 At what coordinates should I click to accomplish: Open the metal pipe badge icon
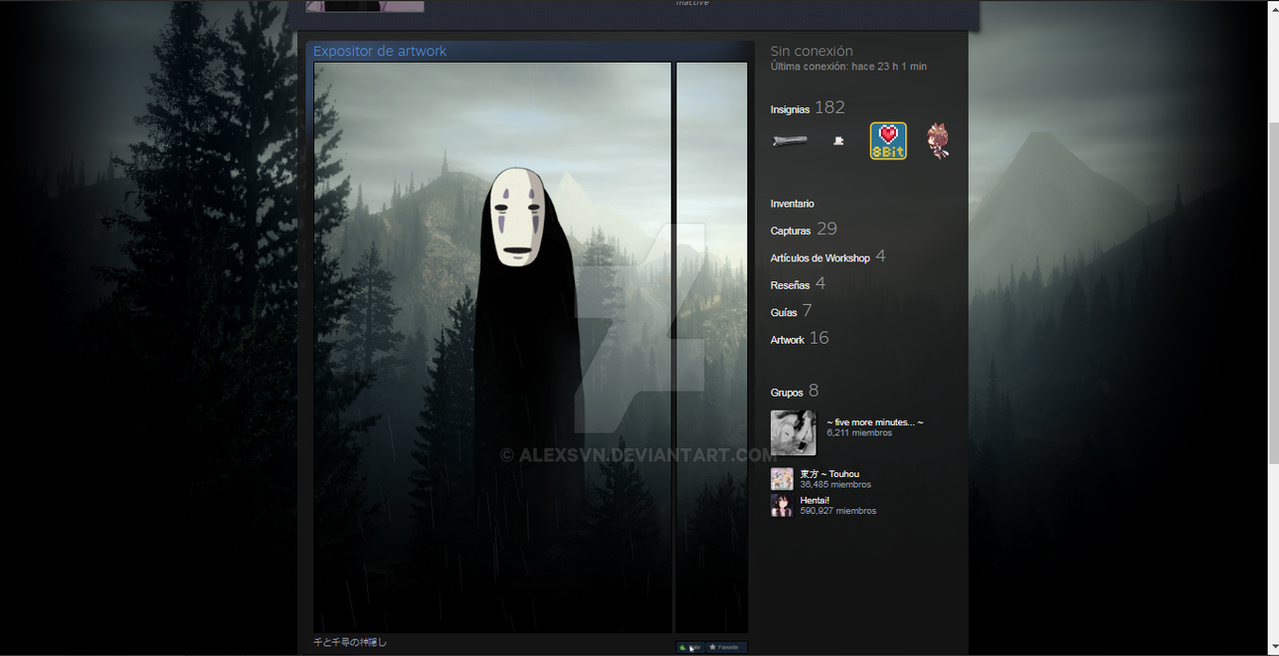[790, 141]
